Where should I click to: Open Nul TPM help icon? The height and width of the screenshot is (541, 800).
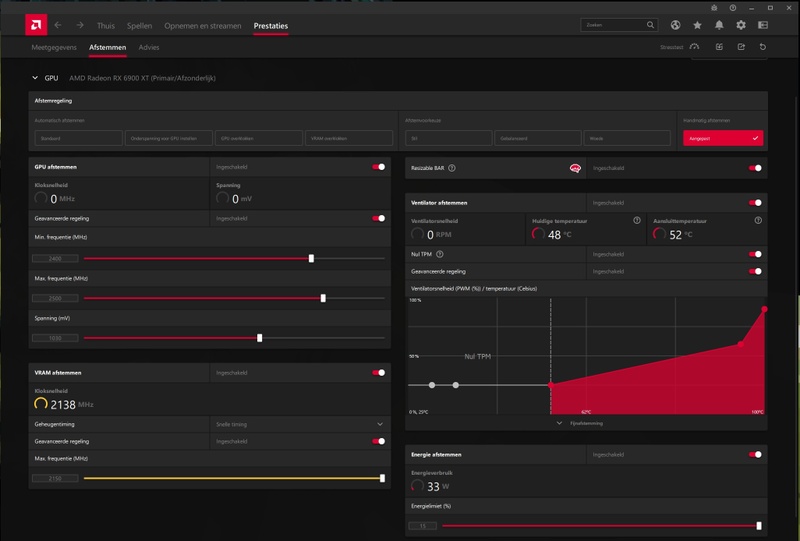(440, 254)
